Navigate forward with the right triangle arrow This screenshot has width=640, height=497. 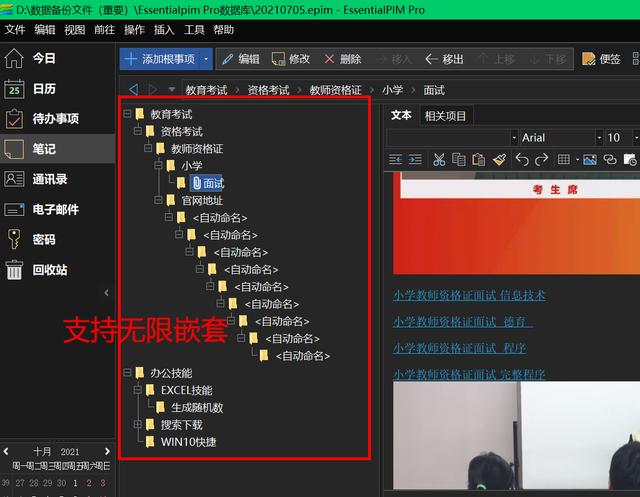(x=153, y=89)
